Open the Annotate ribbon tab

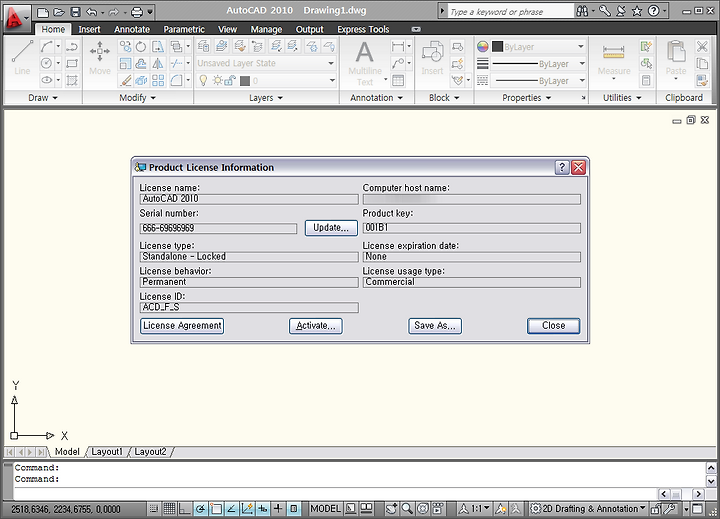tap(132, 29)
